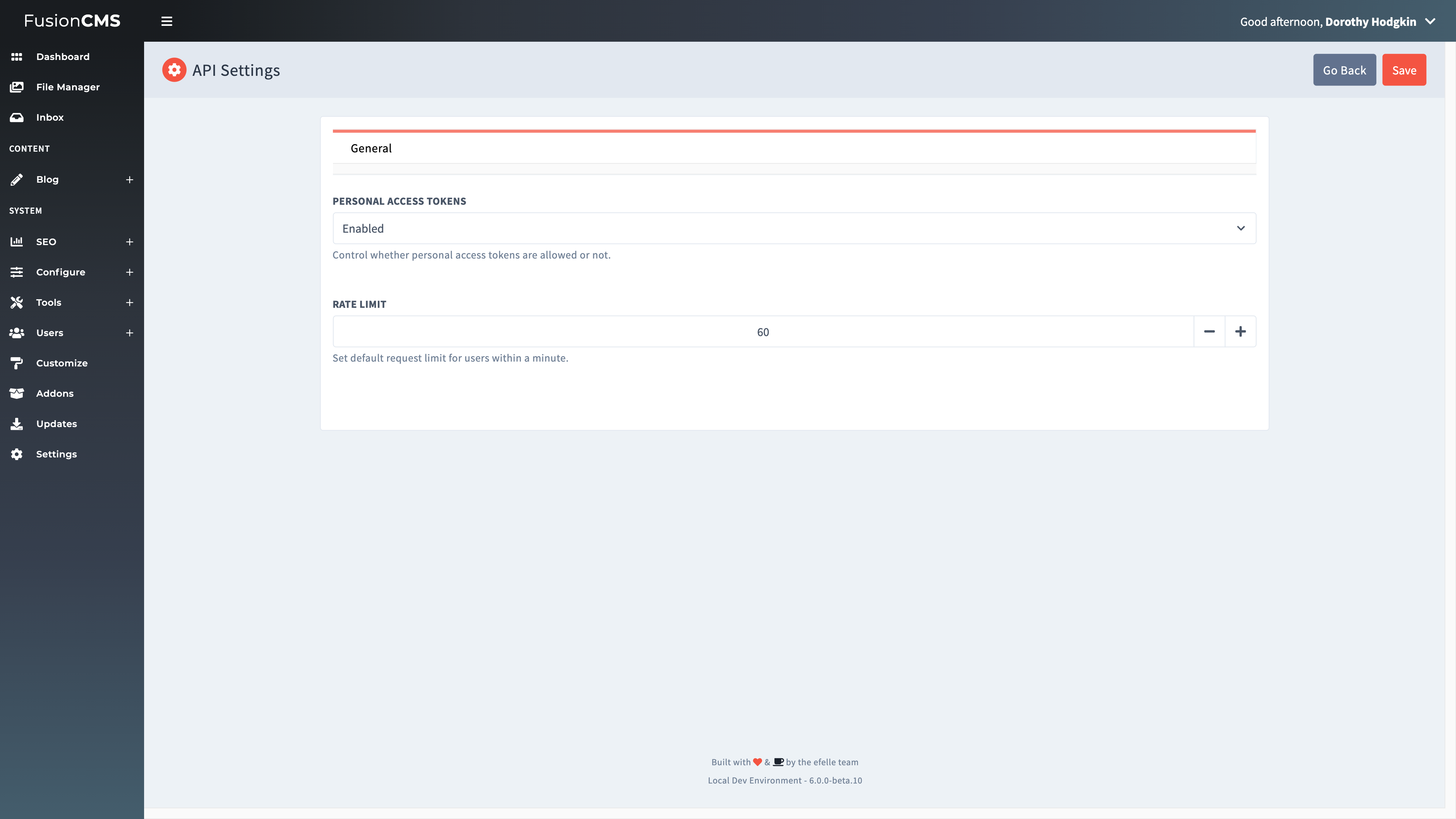Click the coffee cup icon in footer

point(778,762)
